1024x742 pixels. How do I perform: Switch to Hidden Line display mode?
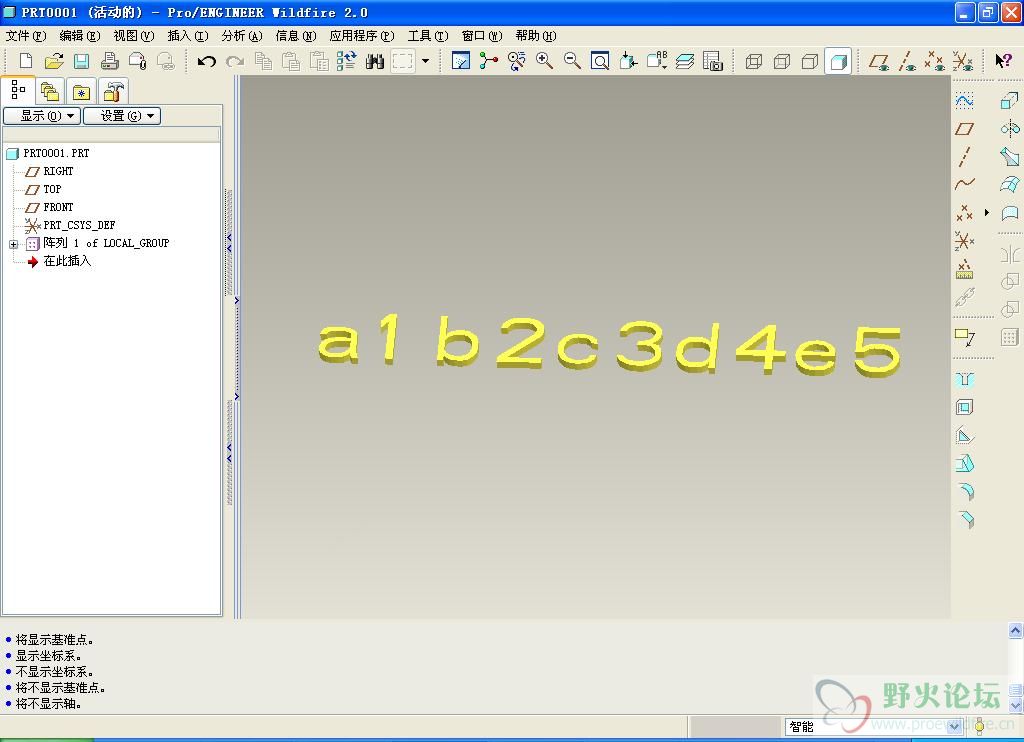tap(782, 61)
